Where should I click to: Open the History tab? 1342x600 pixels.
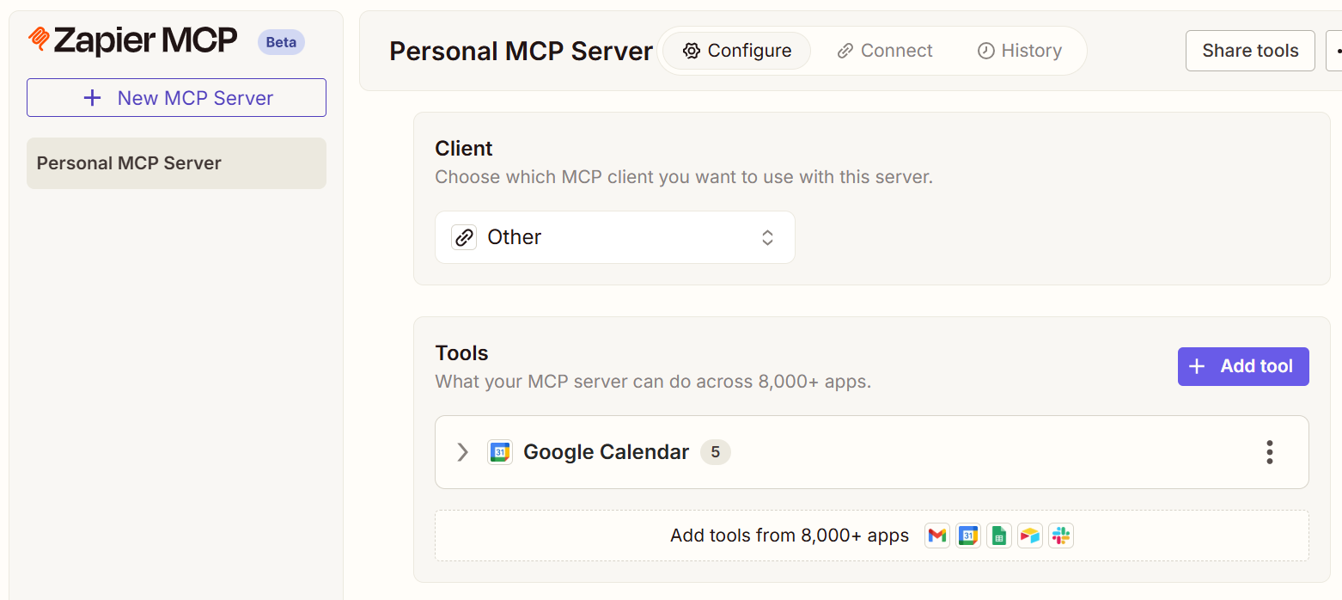tap(1019, 50)
